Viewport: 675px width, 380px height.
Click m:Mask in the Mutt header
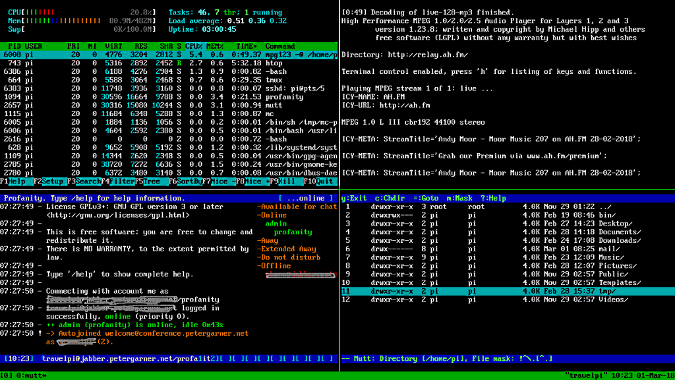(x=460, y=198)
